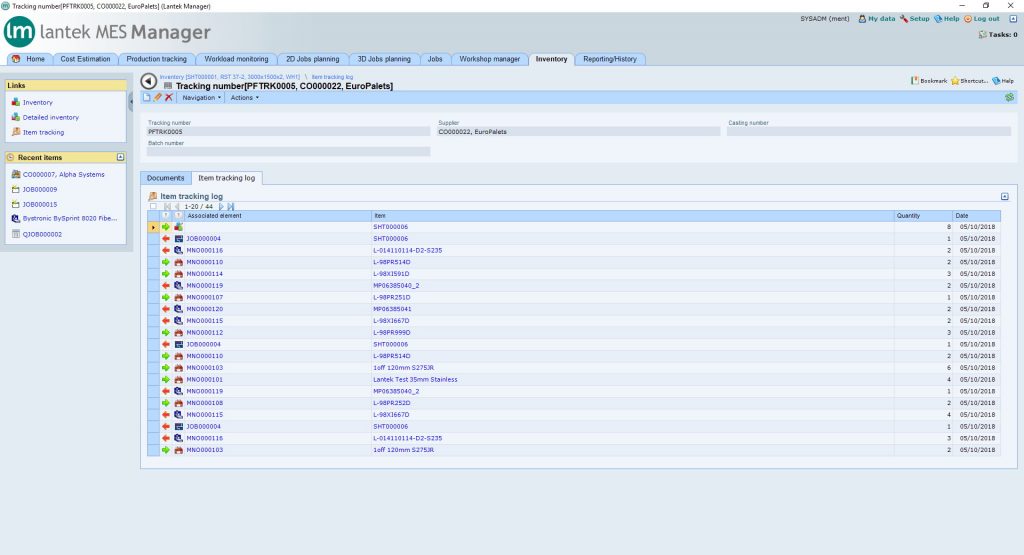
Task: Open recent item JOB000009
Action: (x=40, y=189)
